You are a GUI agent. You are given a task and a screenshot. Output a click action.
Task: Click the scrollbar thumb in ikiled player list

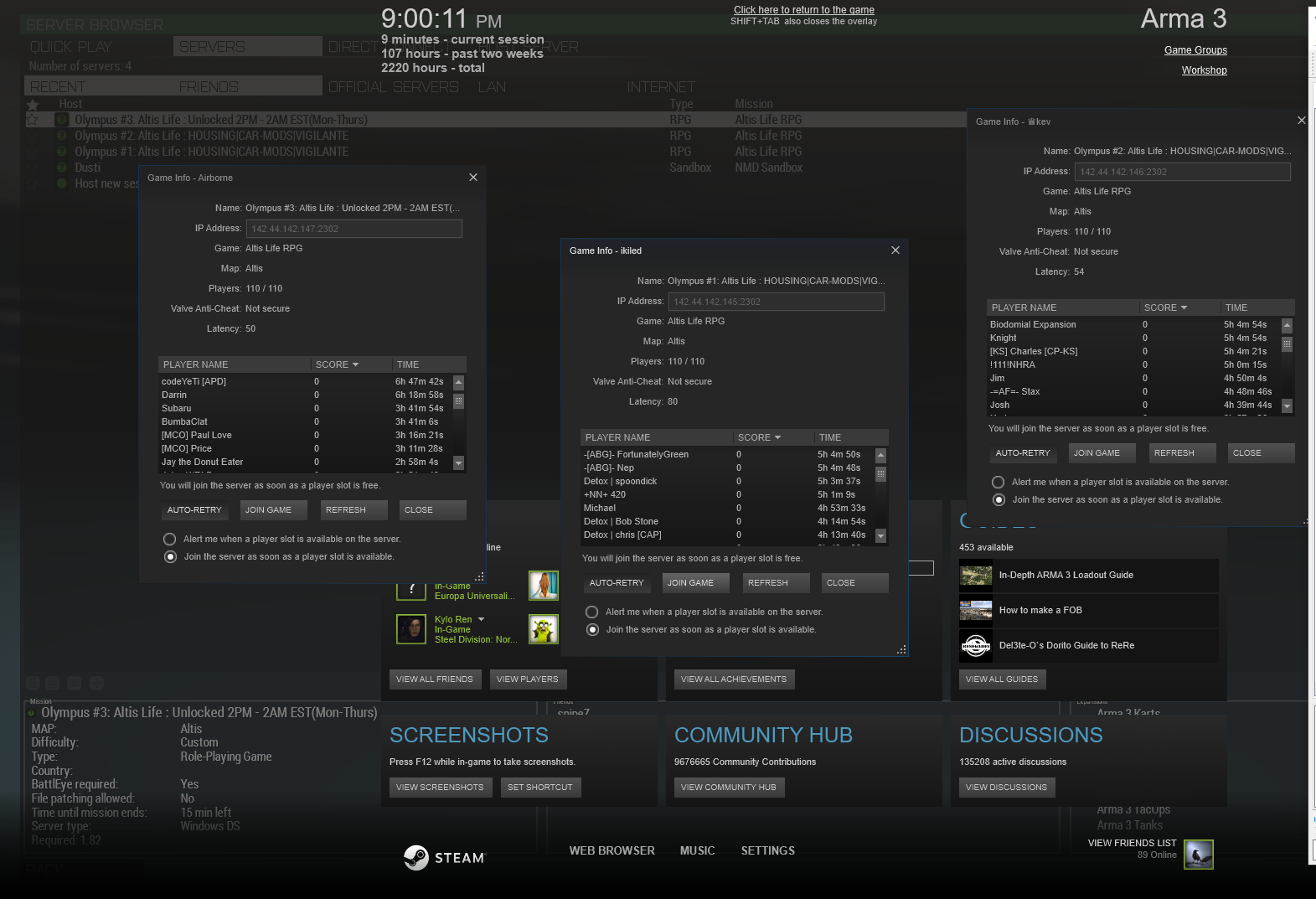click(880, 474)
